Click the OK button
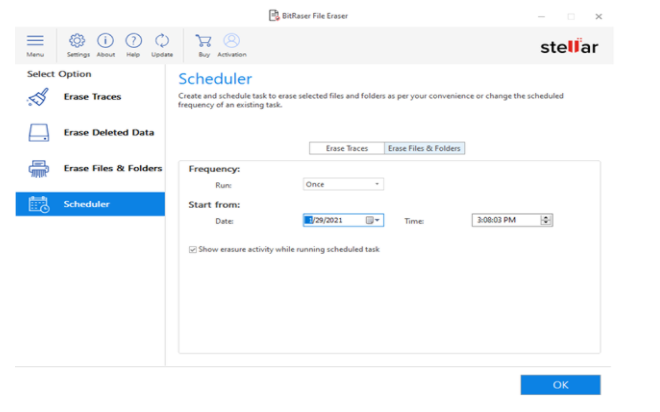Image resolution: width=660 pixels, height=412 pixels. tap(560, 385)
